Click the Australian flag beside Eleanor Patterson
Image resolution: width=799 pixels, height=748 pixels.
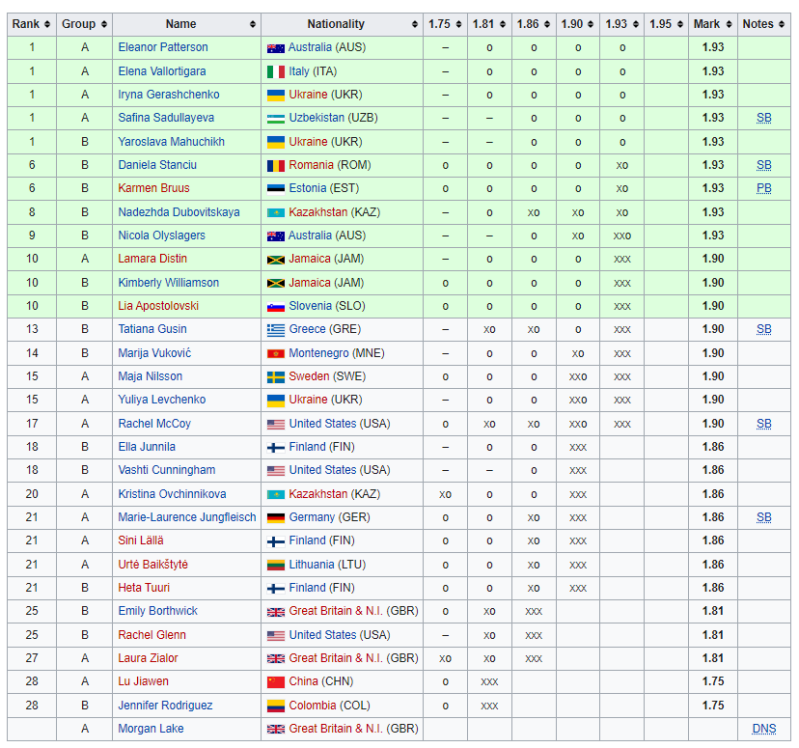(x=276, y=48)
